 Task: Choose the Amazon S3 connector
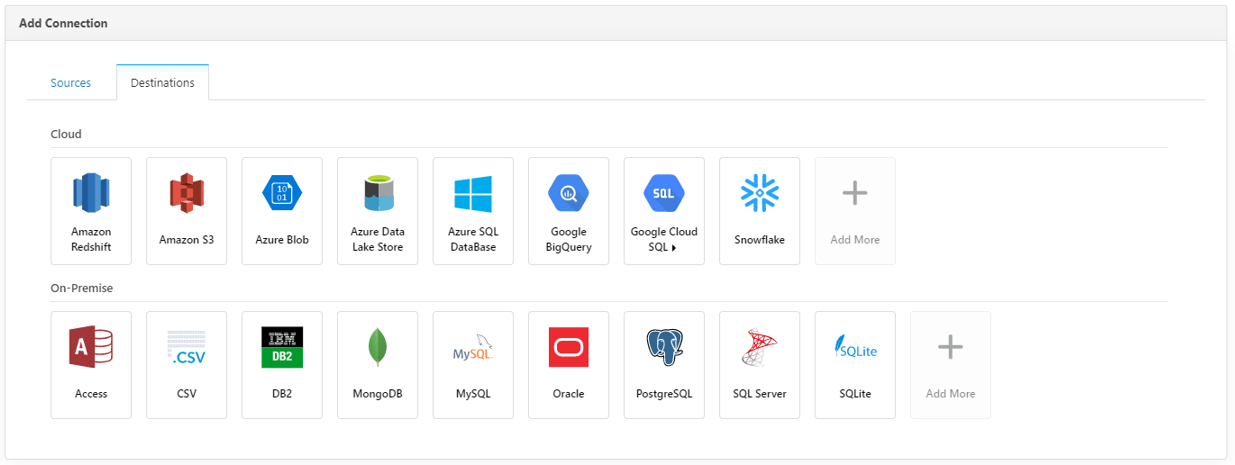click(x=186, y=211)
